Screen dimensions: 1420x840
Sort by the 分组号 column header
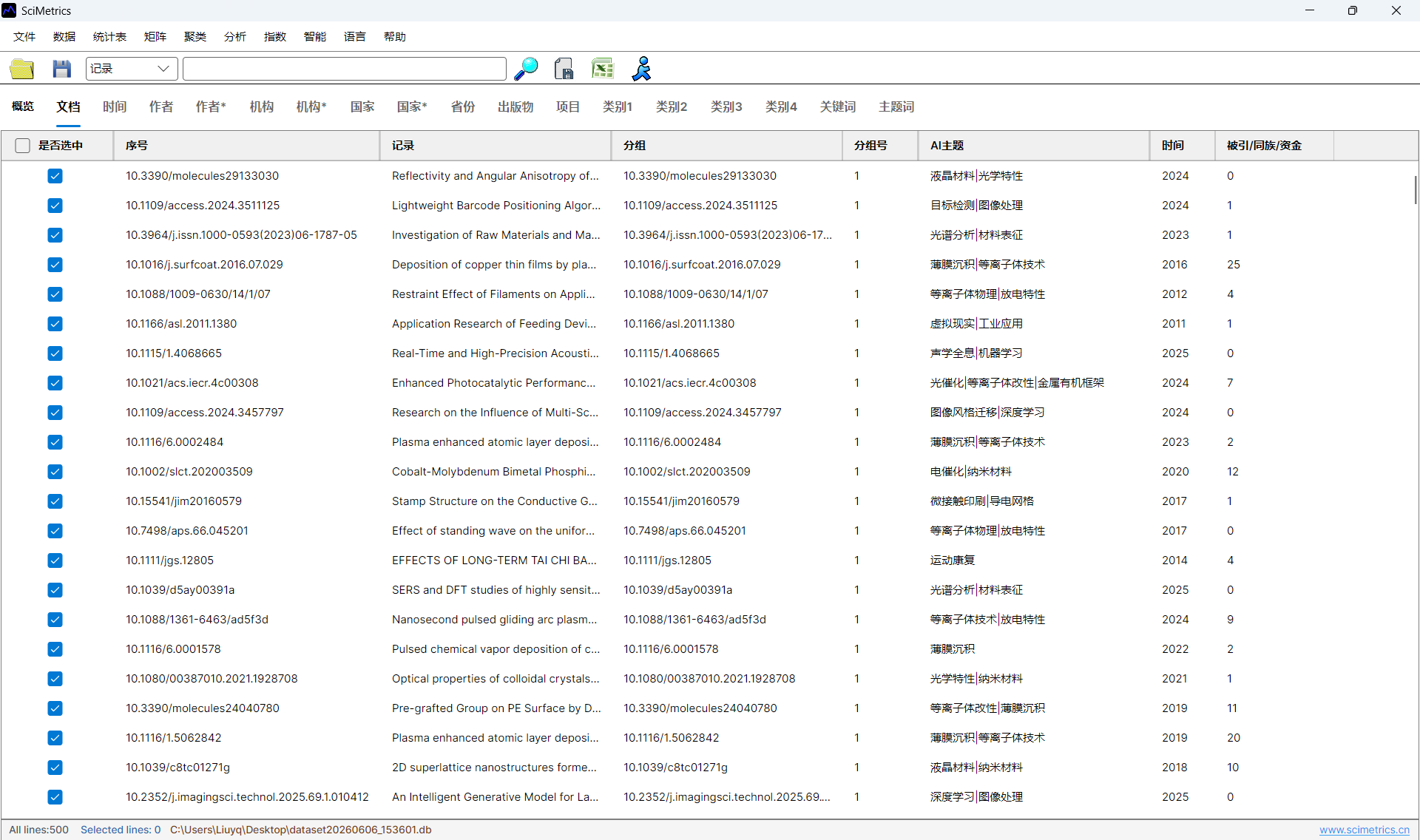coord(880,146)
